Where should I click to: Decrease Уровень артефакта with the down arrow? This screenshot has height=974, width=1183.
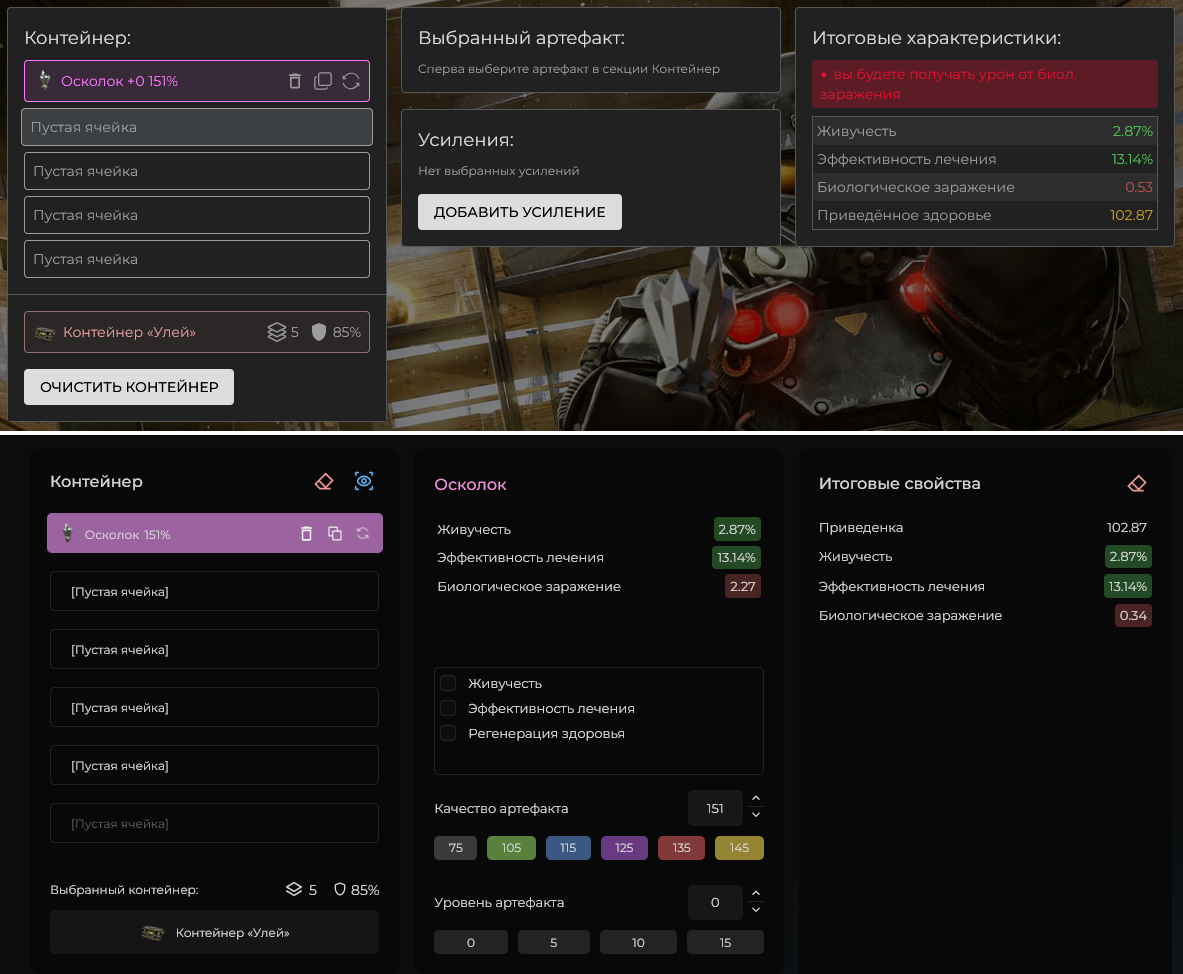coord(756,911)
